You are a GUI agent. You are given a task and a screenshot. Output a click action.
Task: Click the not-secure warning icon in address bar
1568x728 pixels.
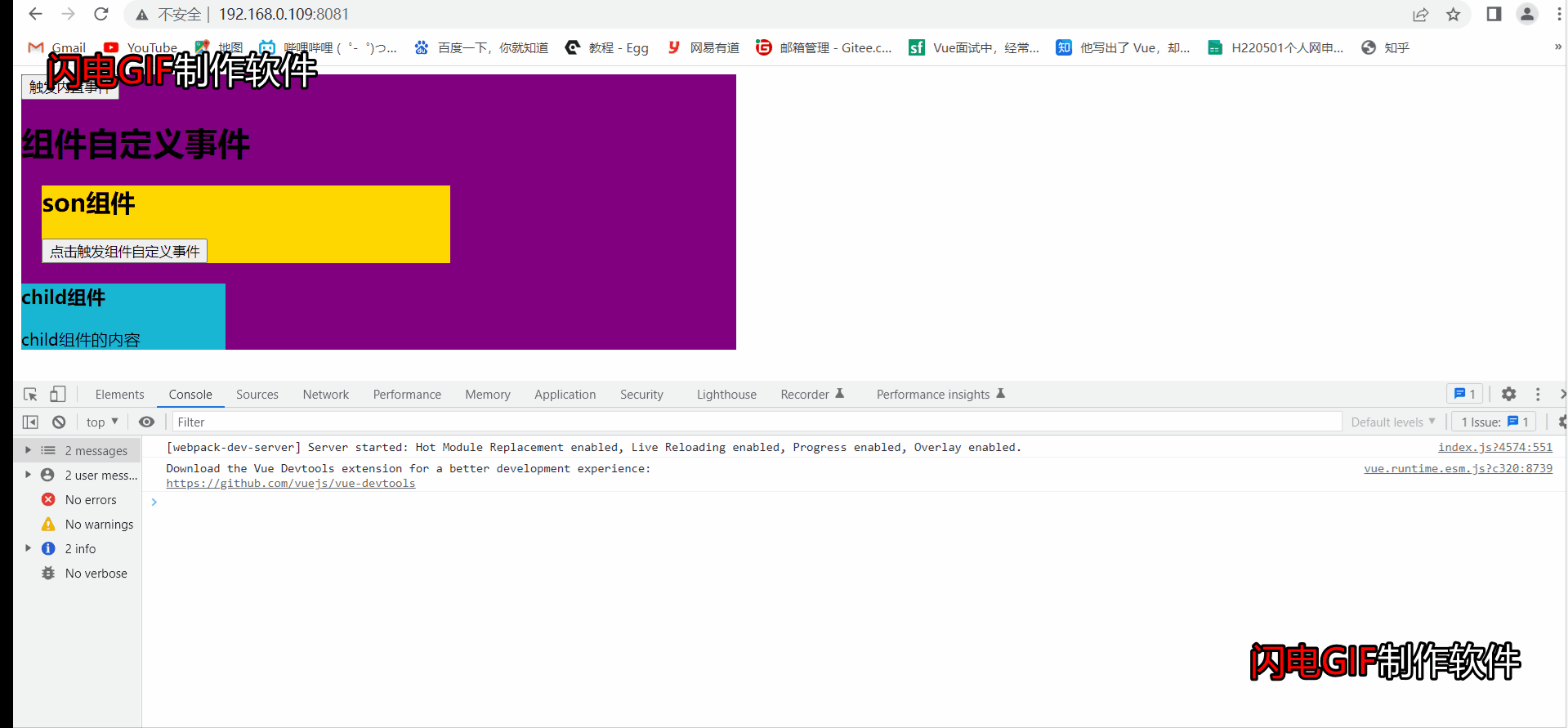pos(142,15)
